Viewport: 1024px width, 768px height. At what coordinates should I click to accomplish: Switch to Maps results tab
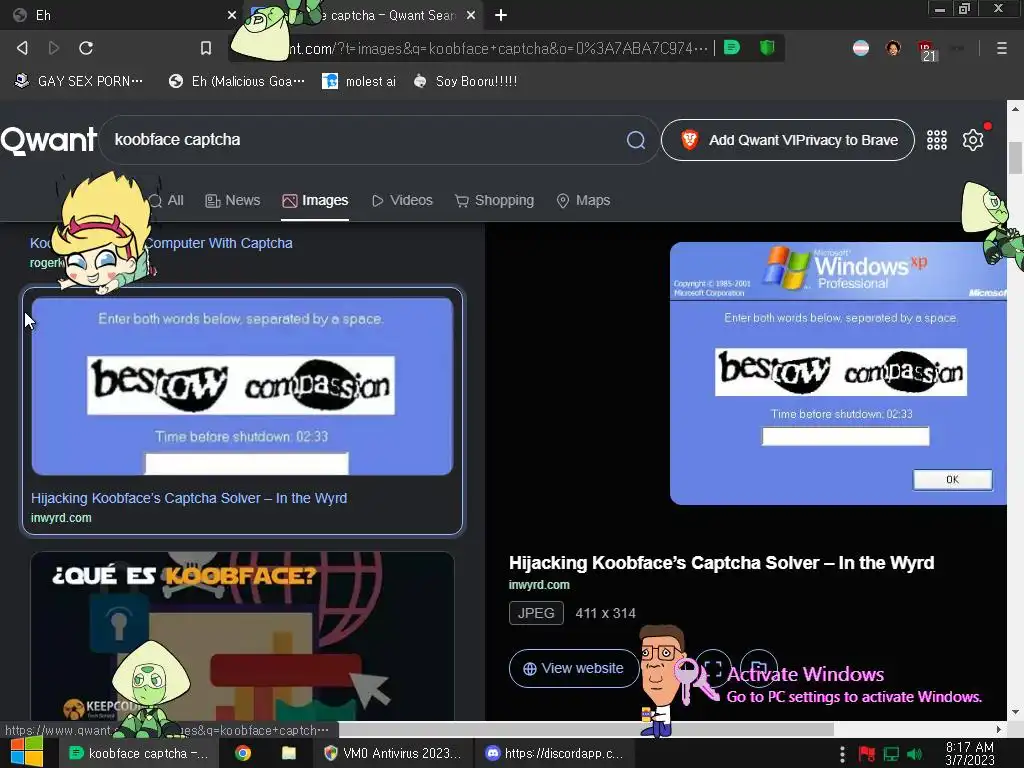[x=583, y=200]
